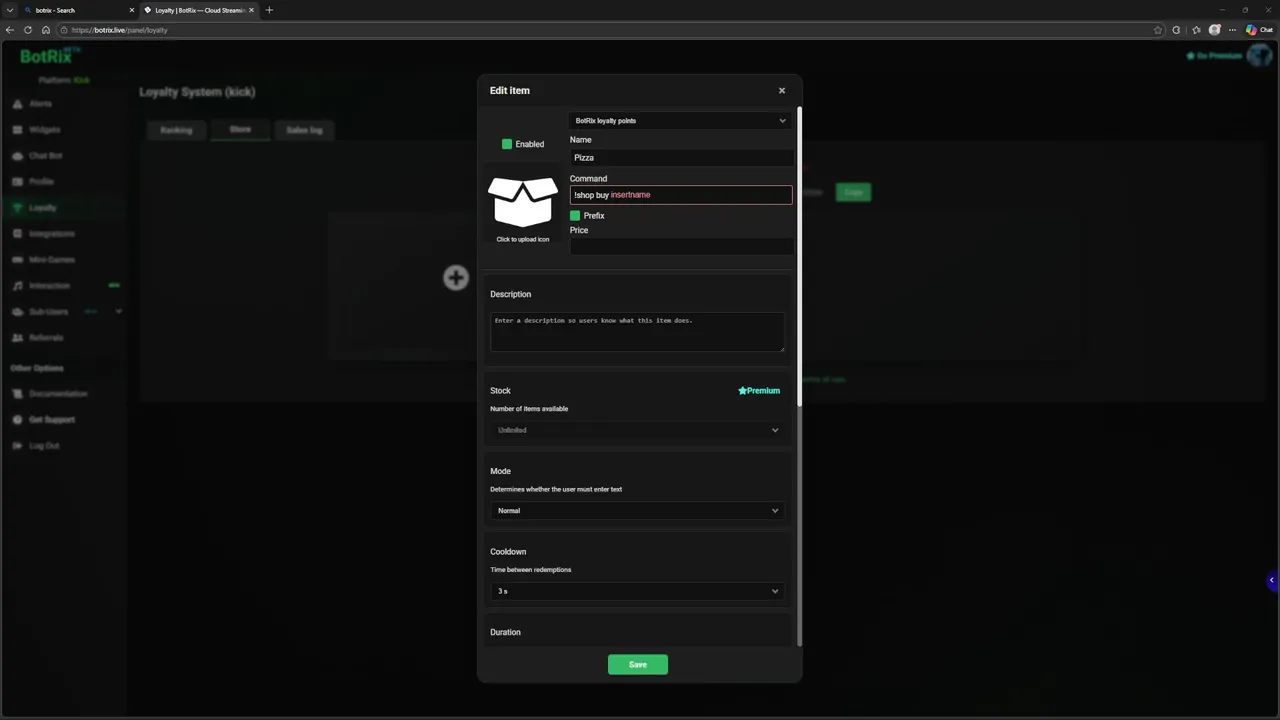Switch to the Sales log tab
Image resolution: width=1280 pixels, height=720 pixels.
304,130
